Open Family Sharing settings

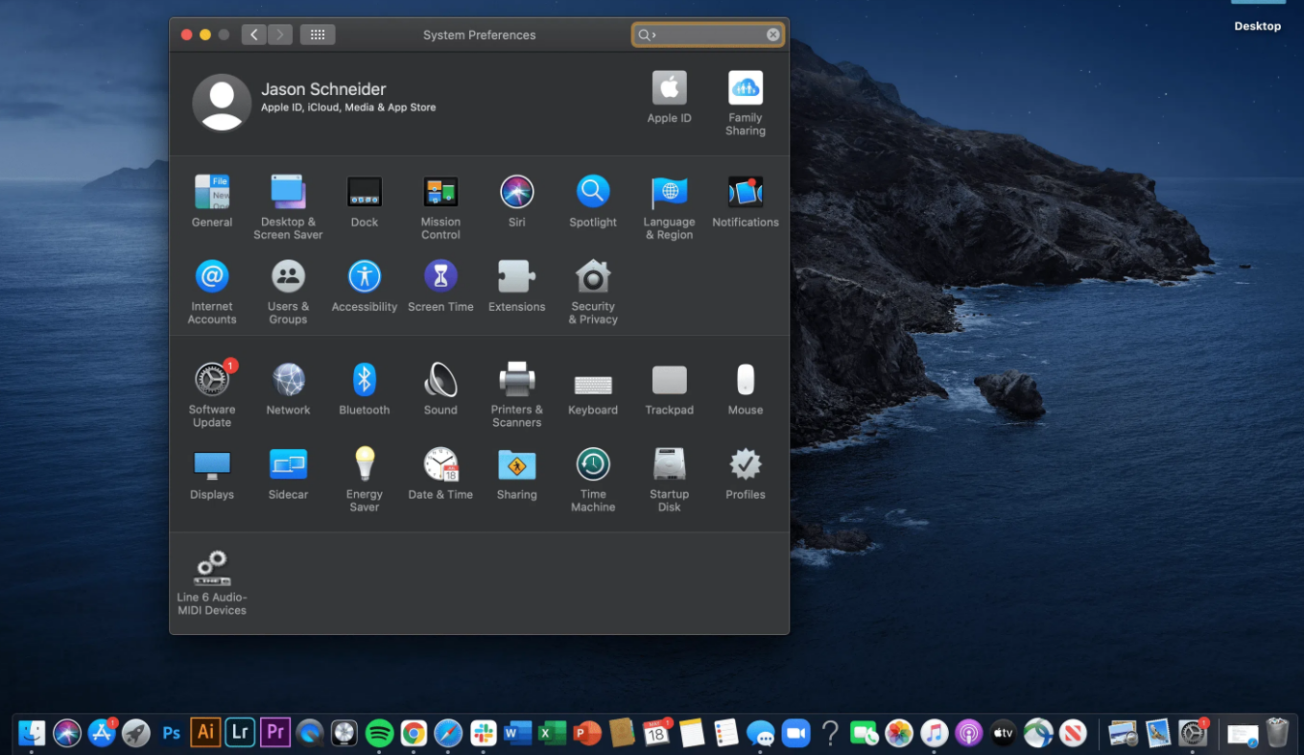(x=745, y=89)
